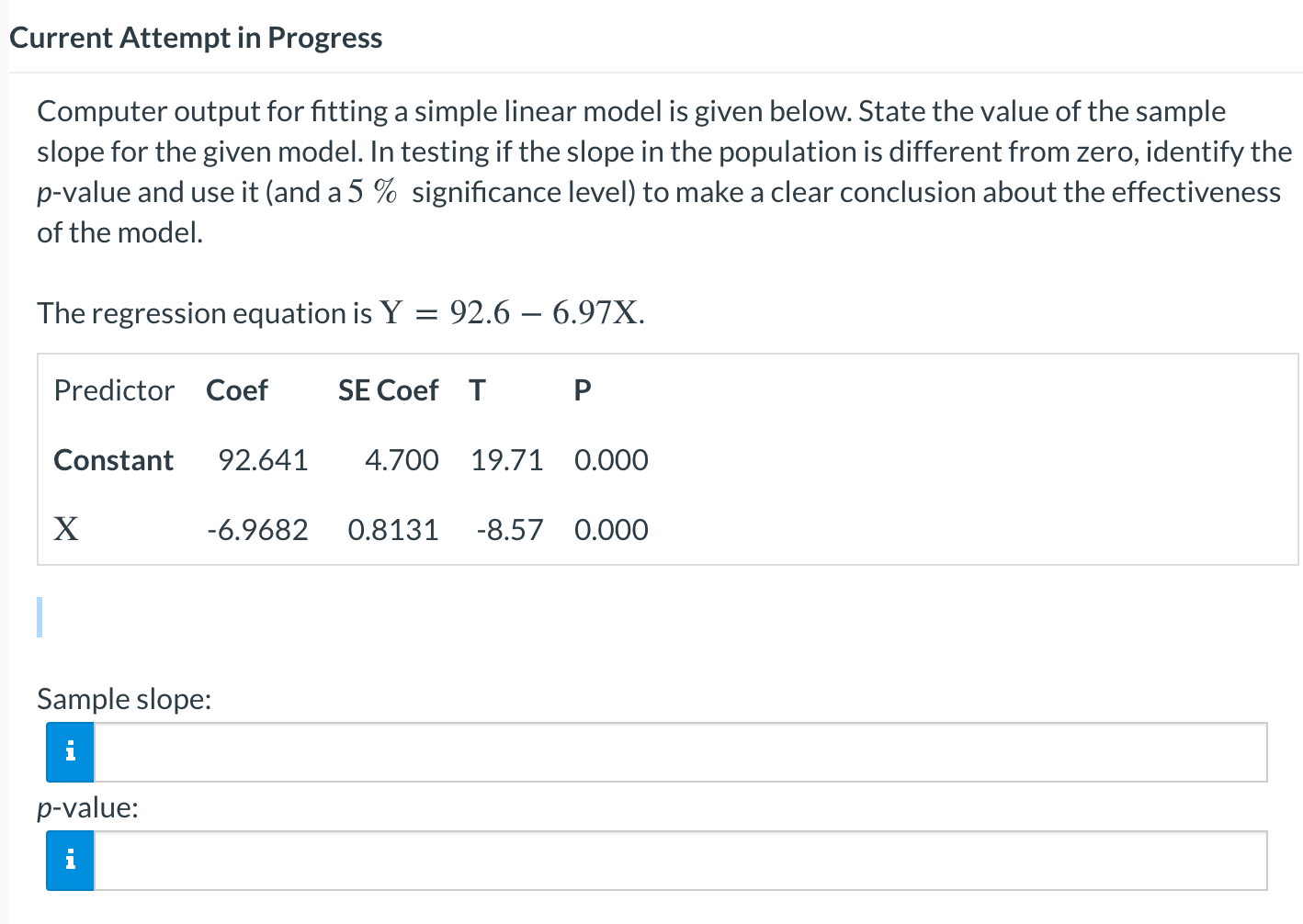Image resolution: width=1303 pixels, height=924 pixels.
Task: Click the p-value 0.000 for X
Action: 612,529
